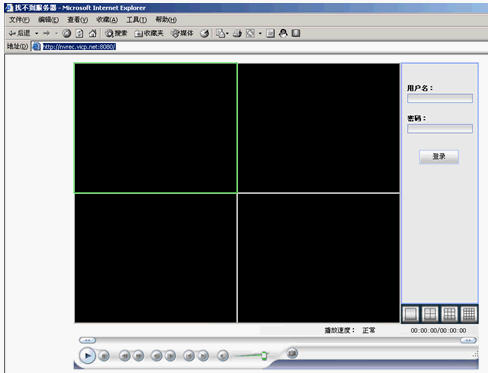Focus the 用户名 username input field
Screen dimensions: 488x373
(x=440, y=98)
